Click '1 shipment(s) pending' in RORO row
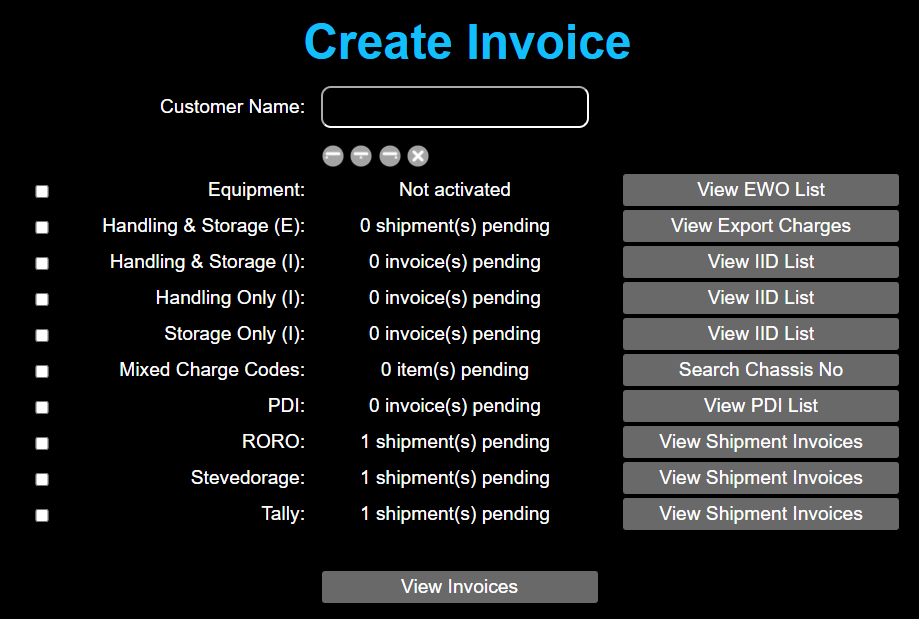The height and width of the screenshot is (619, 919). coord(455,443)
